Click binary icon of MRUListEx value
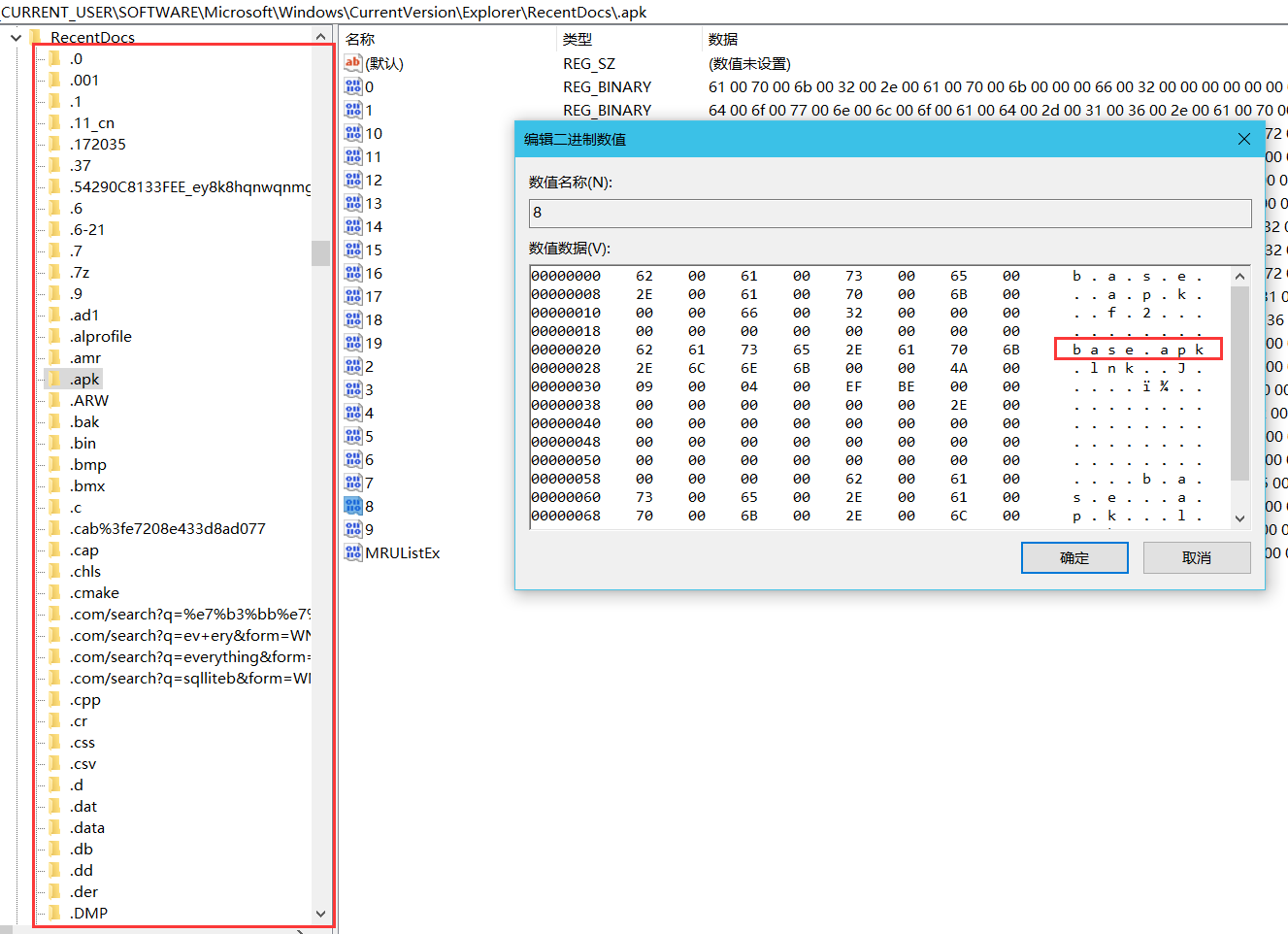 353,552
